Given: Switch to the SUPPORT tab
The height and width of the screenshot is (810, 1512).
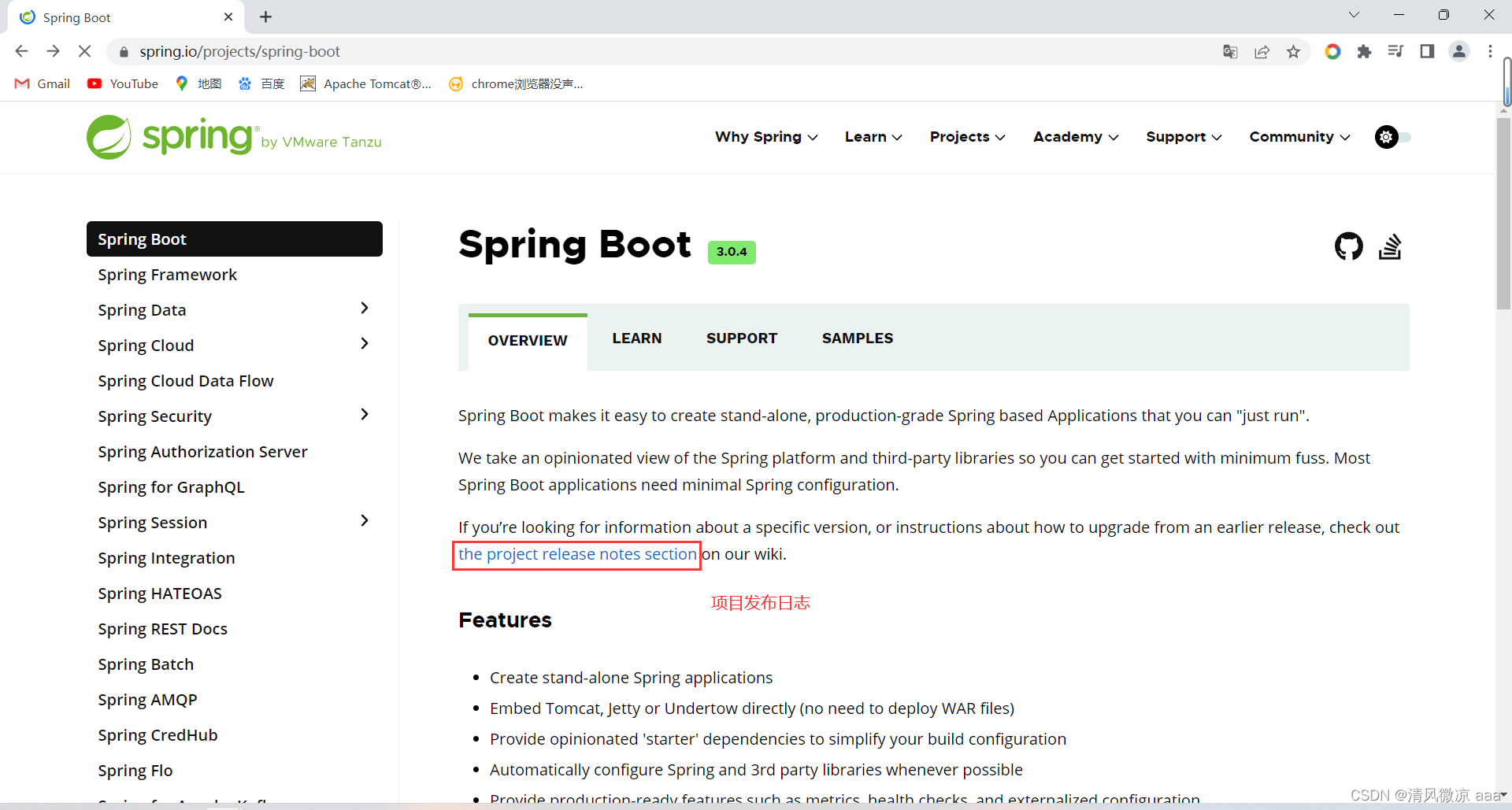Looking at the screenshot, I should (742, 338).
